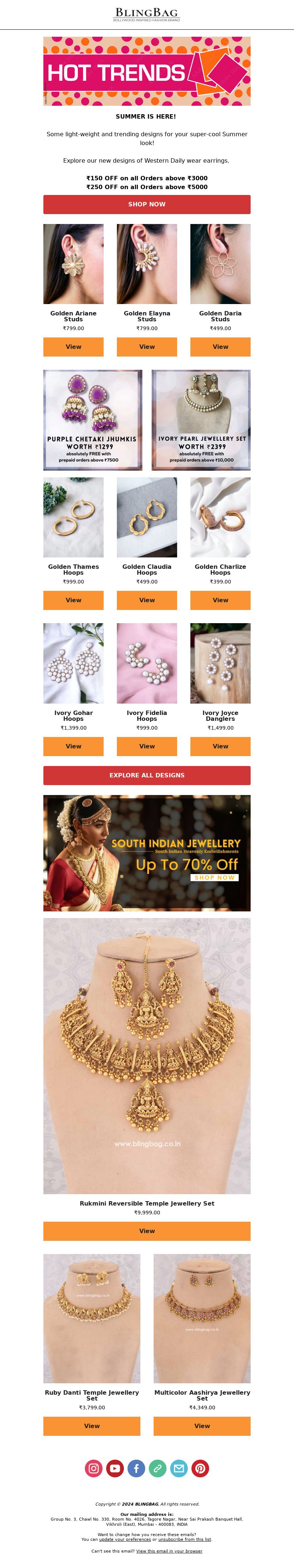Open the Instagram social icon

(94, 1468)
